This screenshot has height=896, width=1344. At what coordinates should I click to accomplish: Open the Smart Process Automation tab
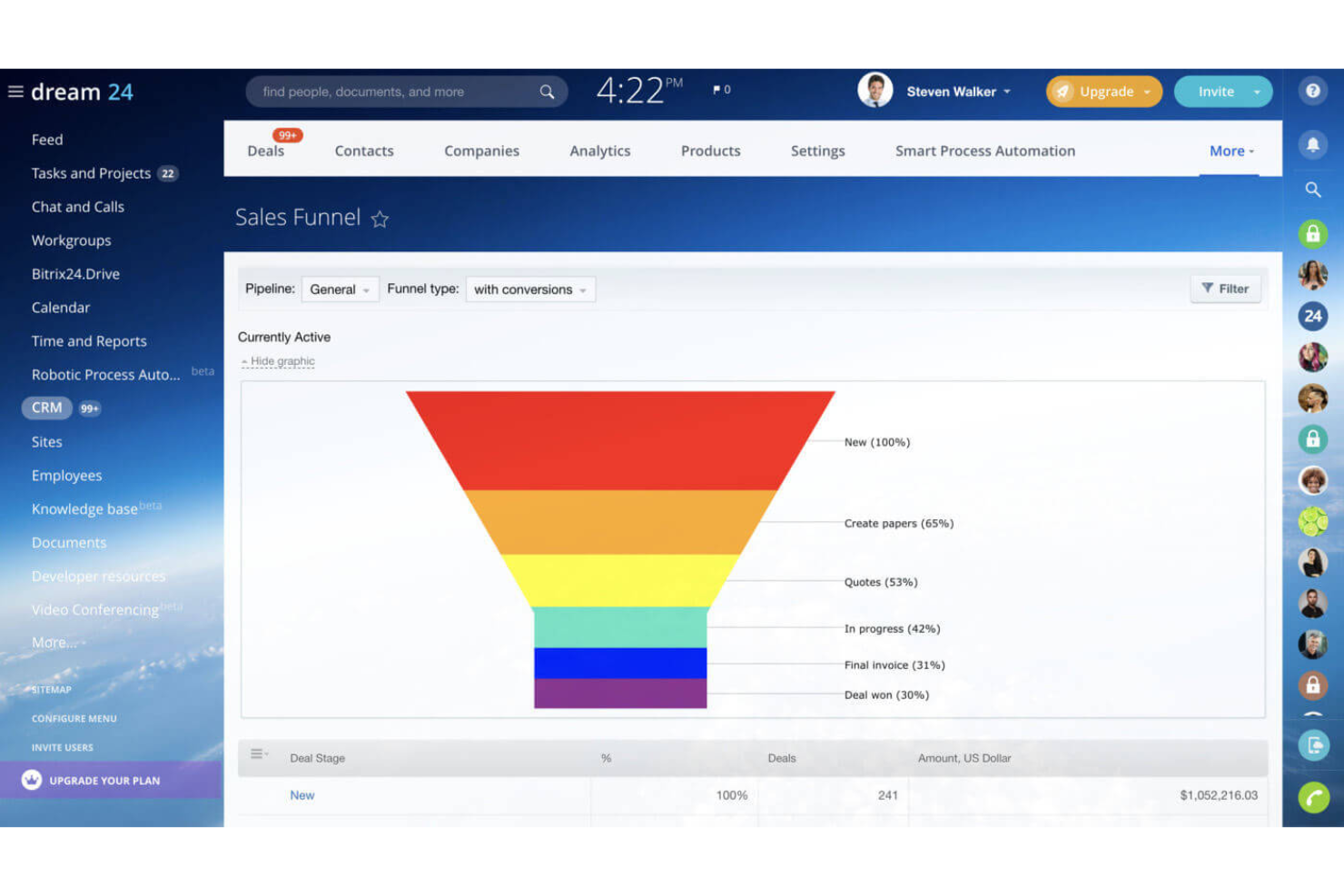[x=984, y=151]
